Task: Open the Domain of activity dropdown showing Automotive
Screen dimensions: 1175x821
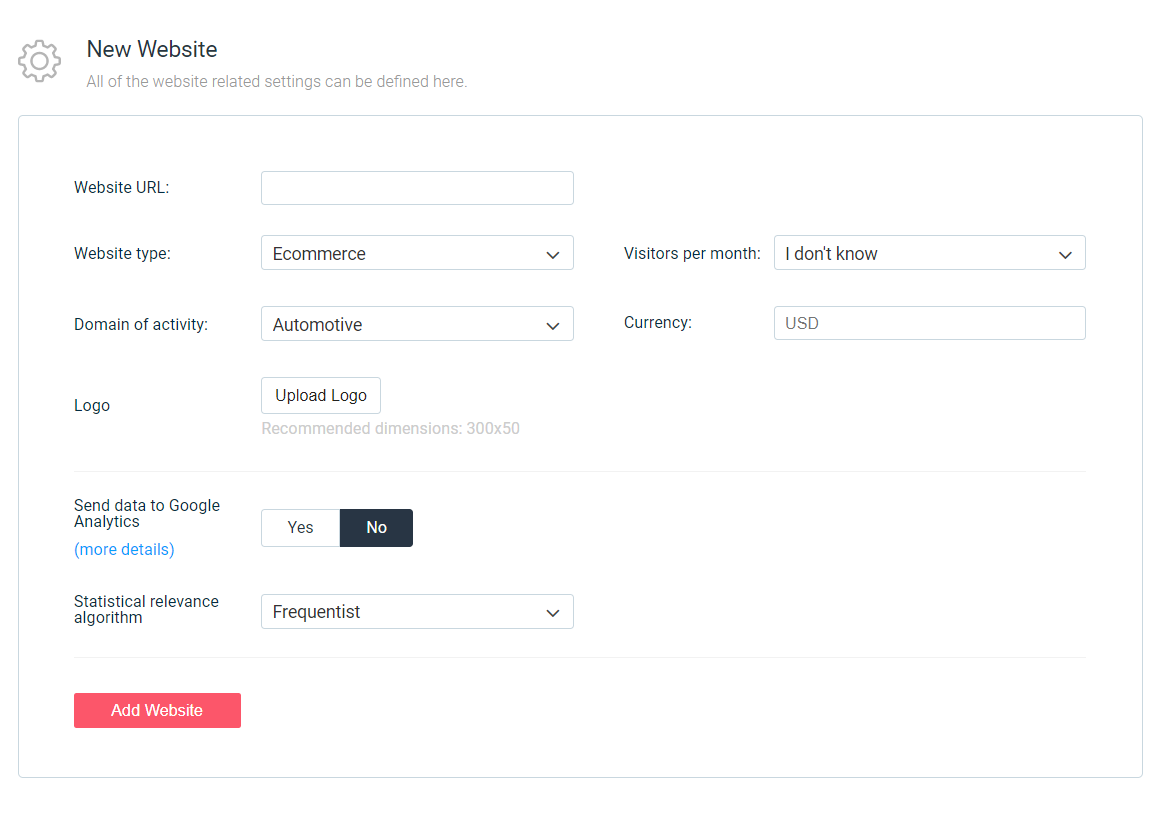Action: (x=416, y=324)
